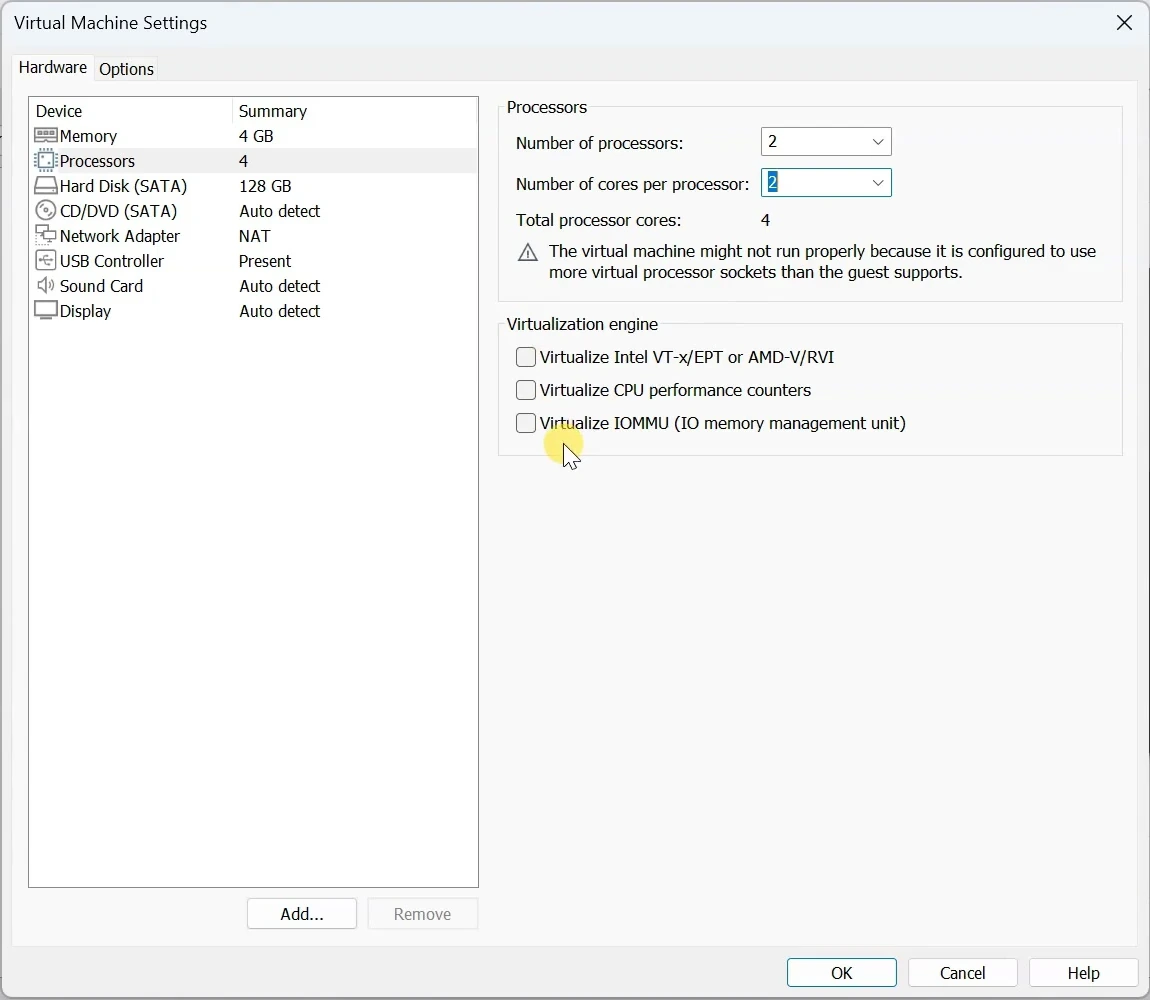Screen dimensions: 1150x1000
Task: Click the Add... button
Action: pyautogui.click(x=301, y=913)
